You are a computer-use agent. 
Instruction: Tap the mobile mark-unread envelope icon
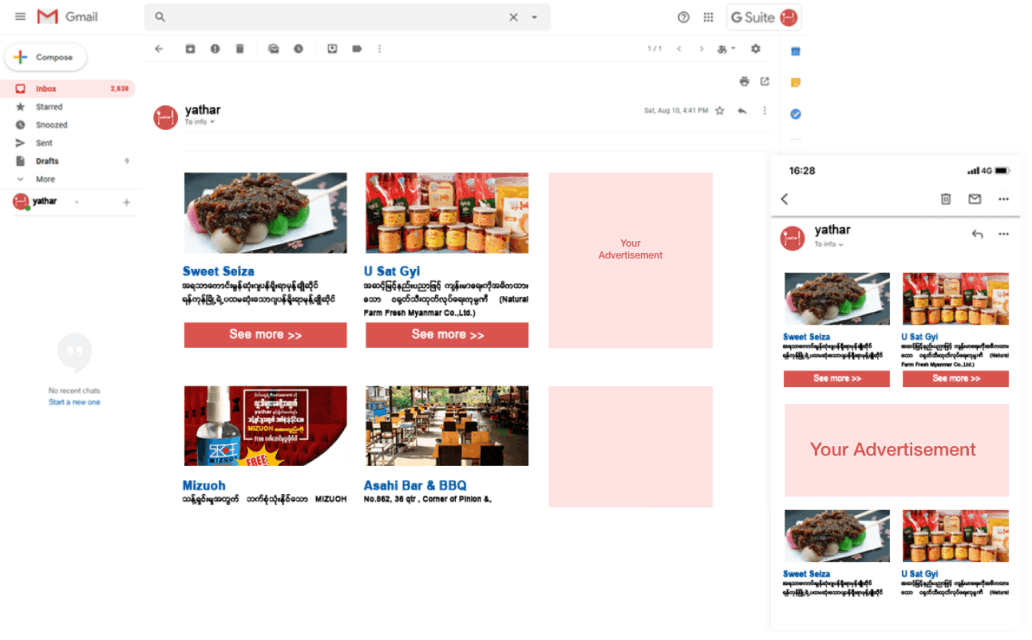[x=975, y=199]
